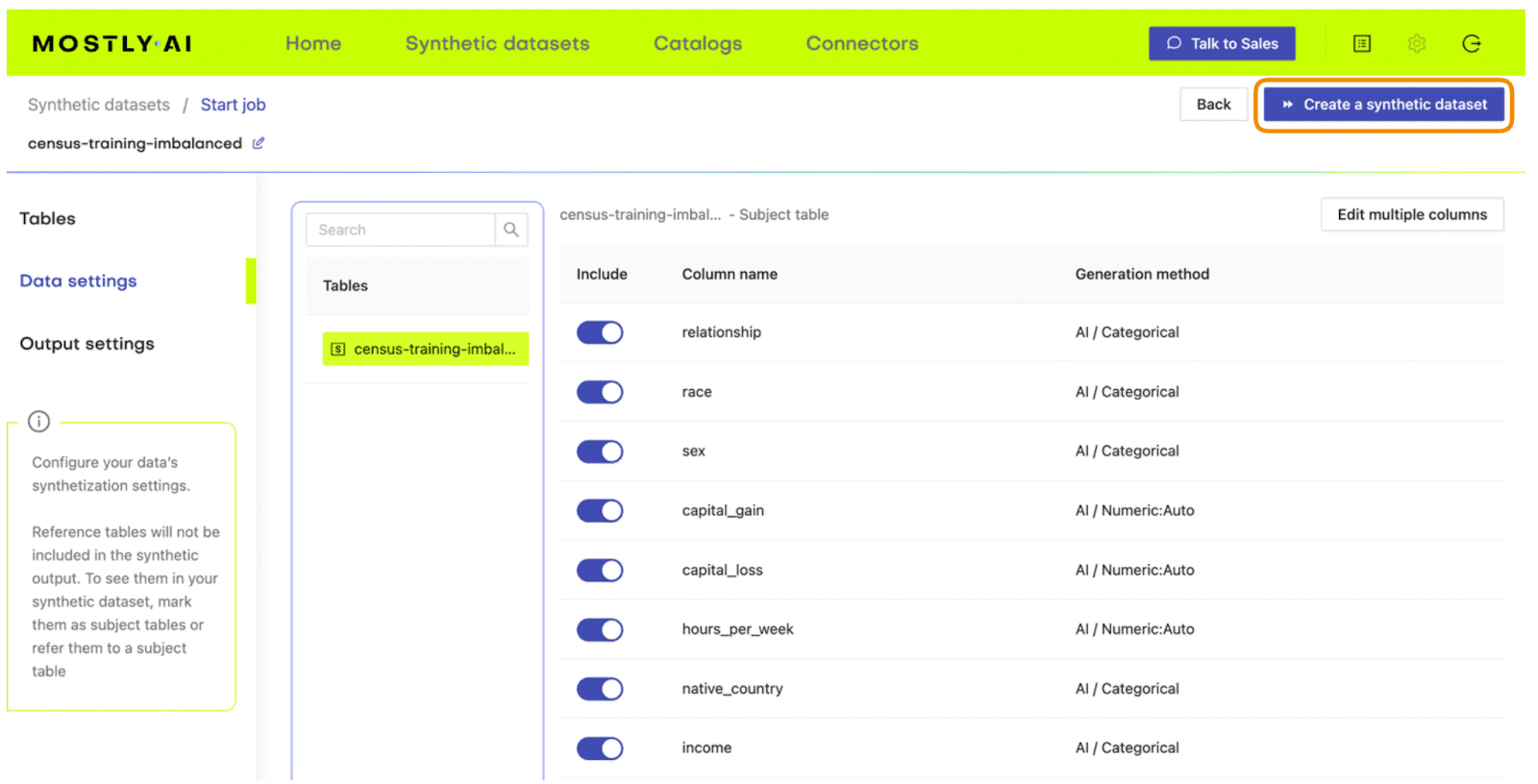The height and width of the screenshot is (784, 1538).
Task: Click the race column name
Action: (x=697, y=392)
